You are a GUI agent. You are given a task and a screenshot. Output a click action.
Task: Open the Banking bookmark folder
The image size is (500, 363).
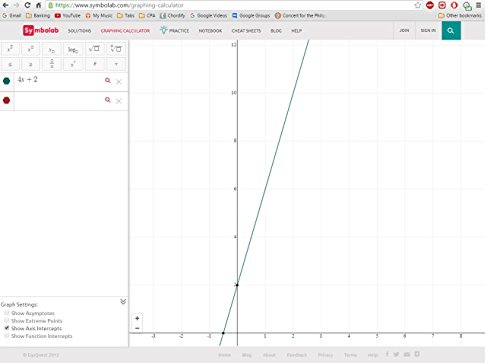pos(38,15)
